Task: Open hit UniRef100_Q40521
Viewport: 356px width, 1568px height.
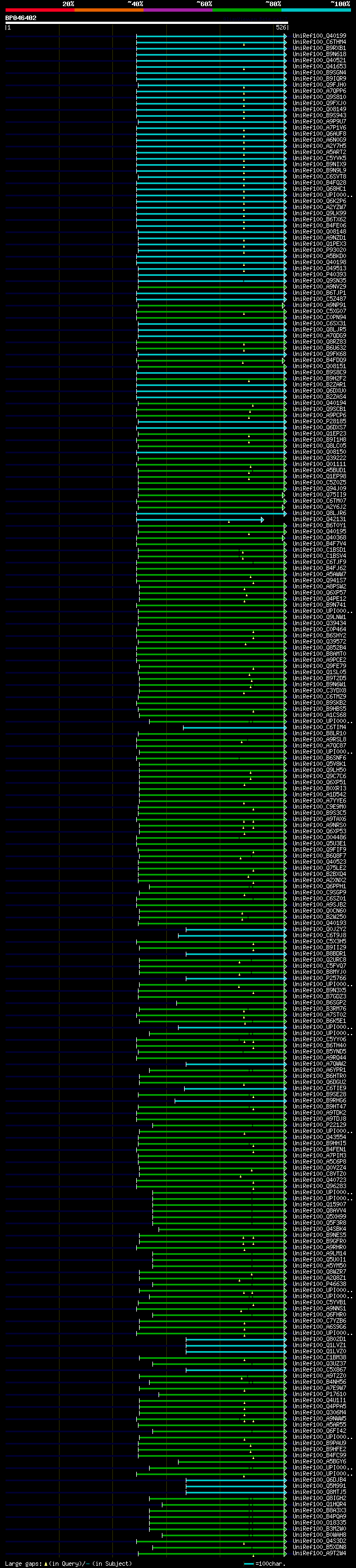Action: pyautogui.click(x=319, y=60)
